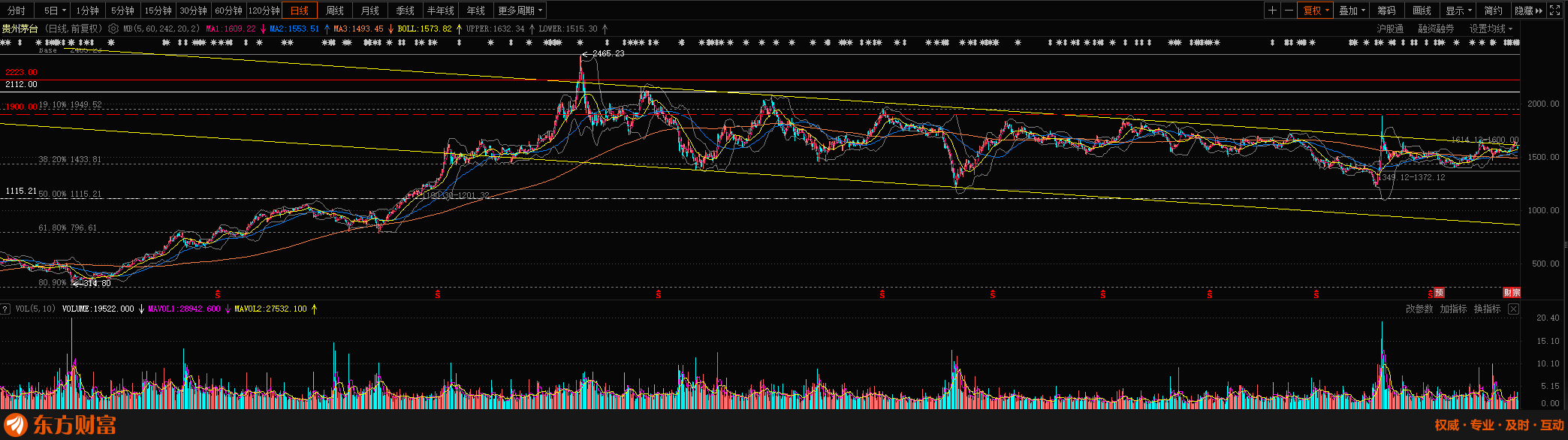Screen dimensions: 1568x440
Task: Click the 2465.23 peak price label
Action: pyautogui.click(x=608, y=54)
